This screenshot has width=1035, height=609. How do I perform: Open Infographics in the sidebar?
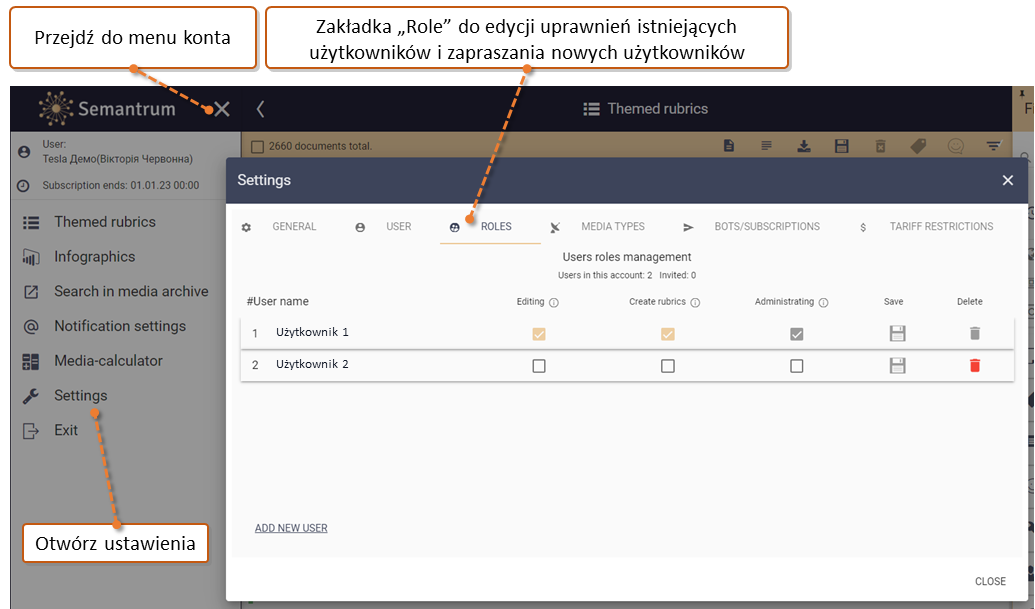(x=94, y=257)
